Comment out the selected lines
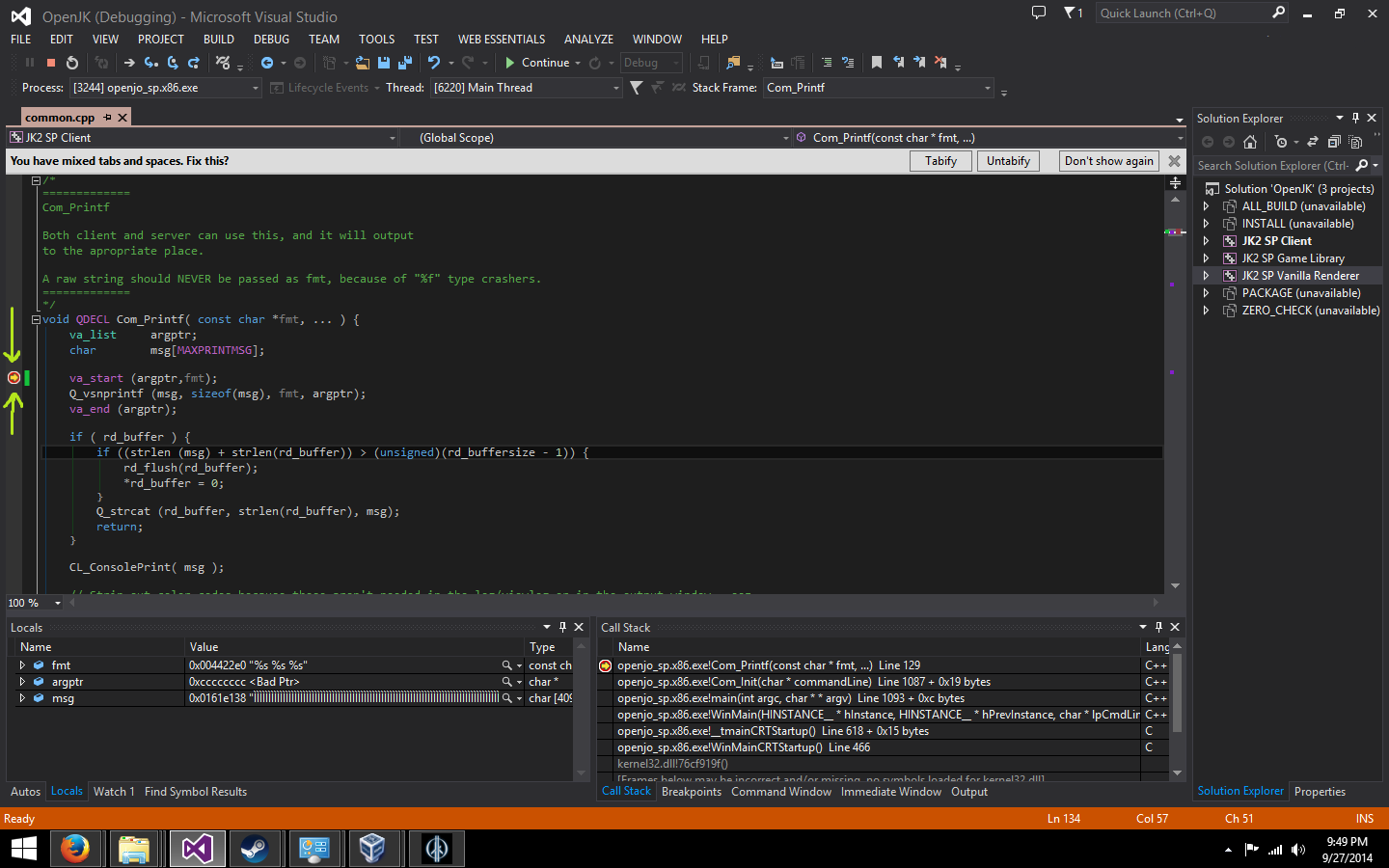Screen dimensions: 1389x868 827,63
